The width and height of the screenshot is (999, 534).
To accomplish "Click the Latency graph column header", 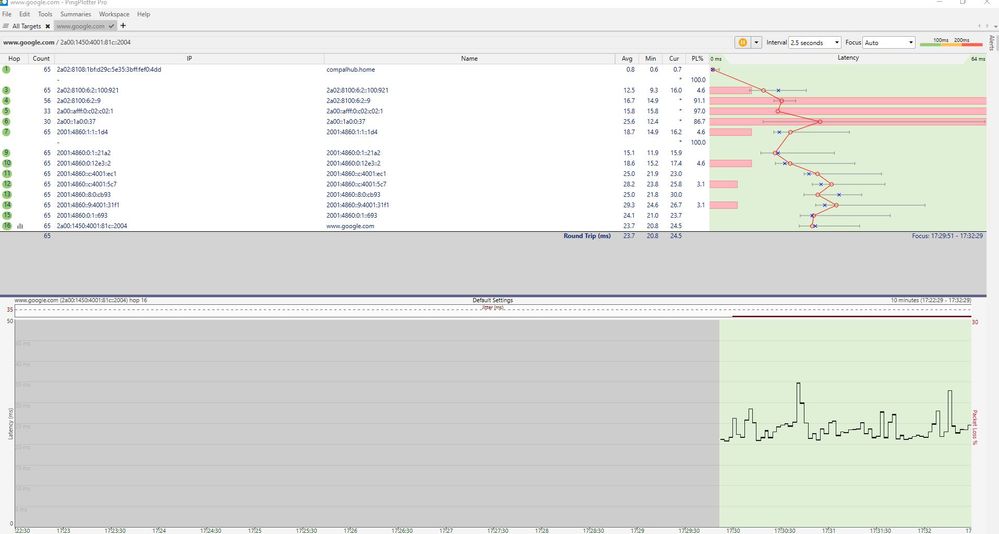I will [848, 58].
